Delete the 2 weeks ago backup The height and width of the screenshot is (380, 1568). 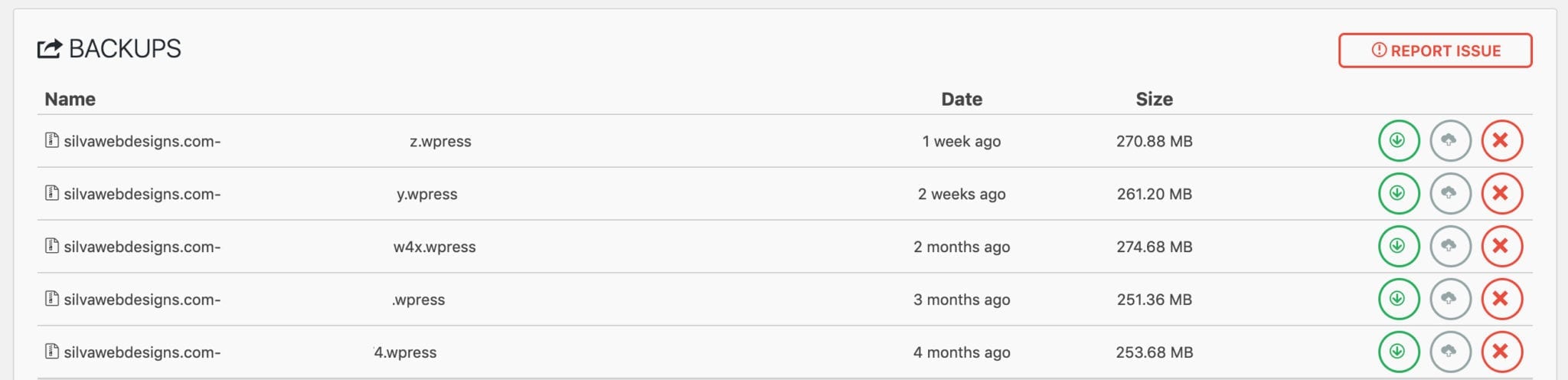(x=1501, y=194)
